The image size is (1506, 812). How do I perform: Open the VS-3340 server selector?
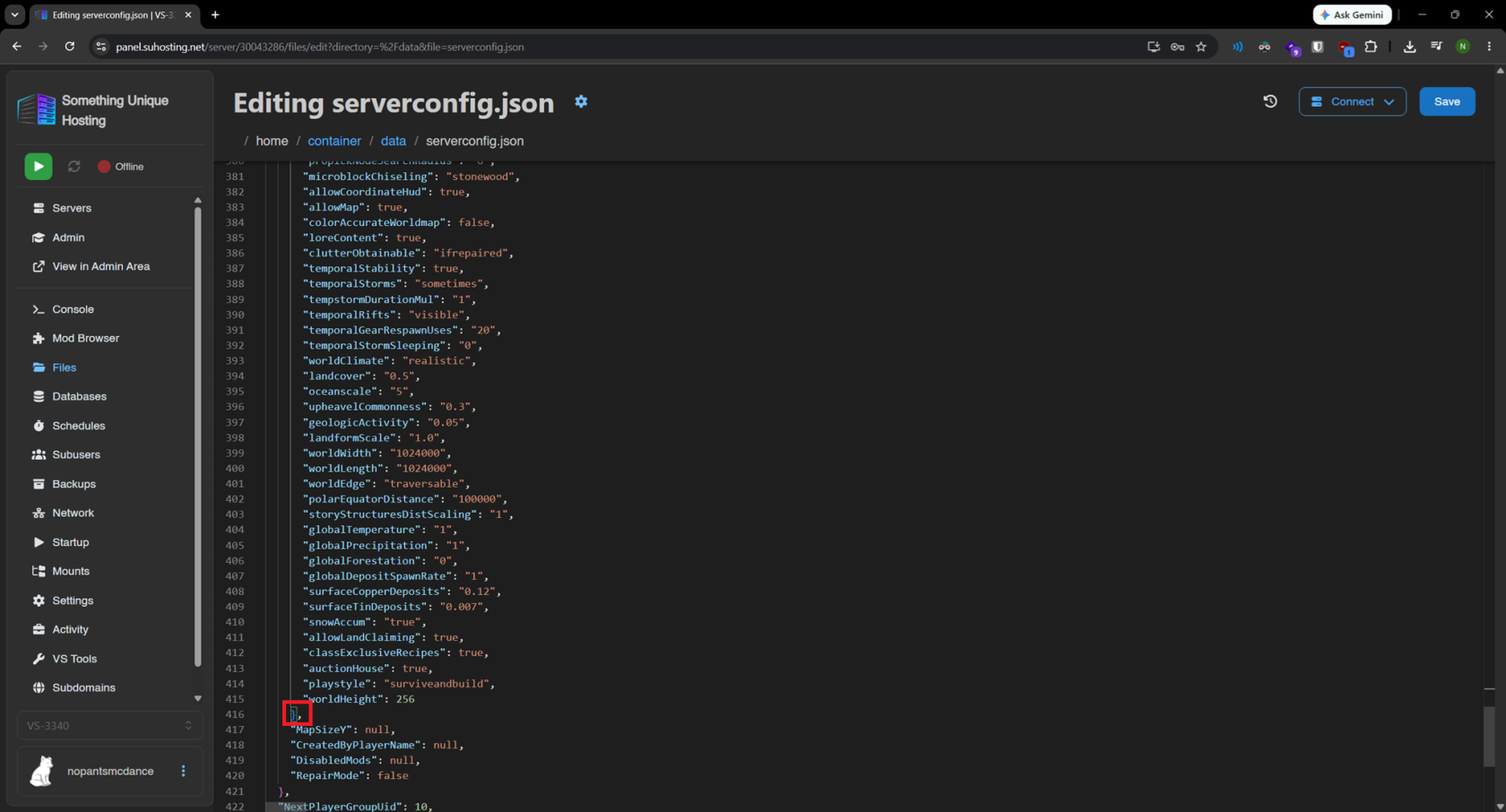pyautogui.click(x=110, y=726)
